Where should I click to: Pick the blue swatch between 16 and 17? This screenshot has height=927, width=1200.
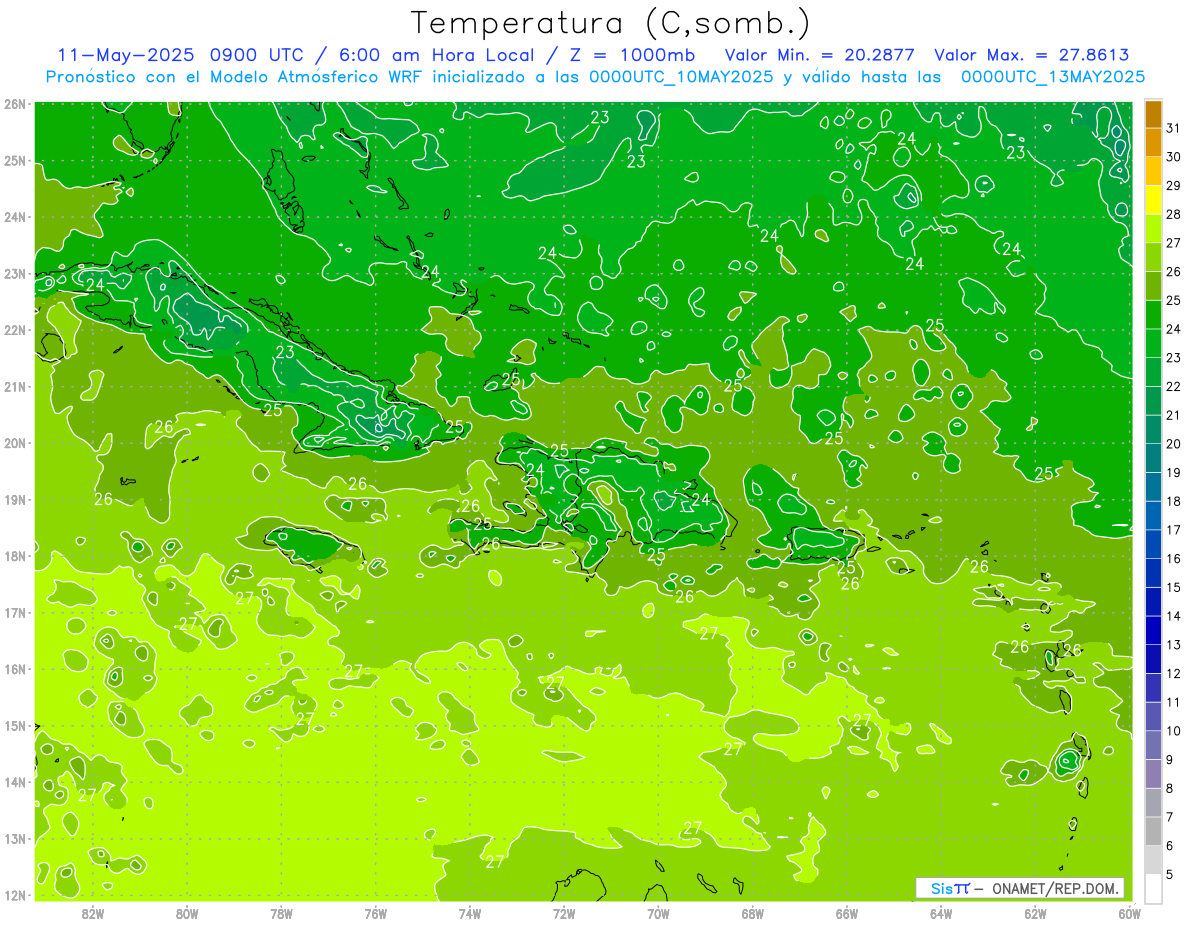(x=1153, y=545)
